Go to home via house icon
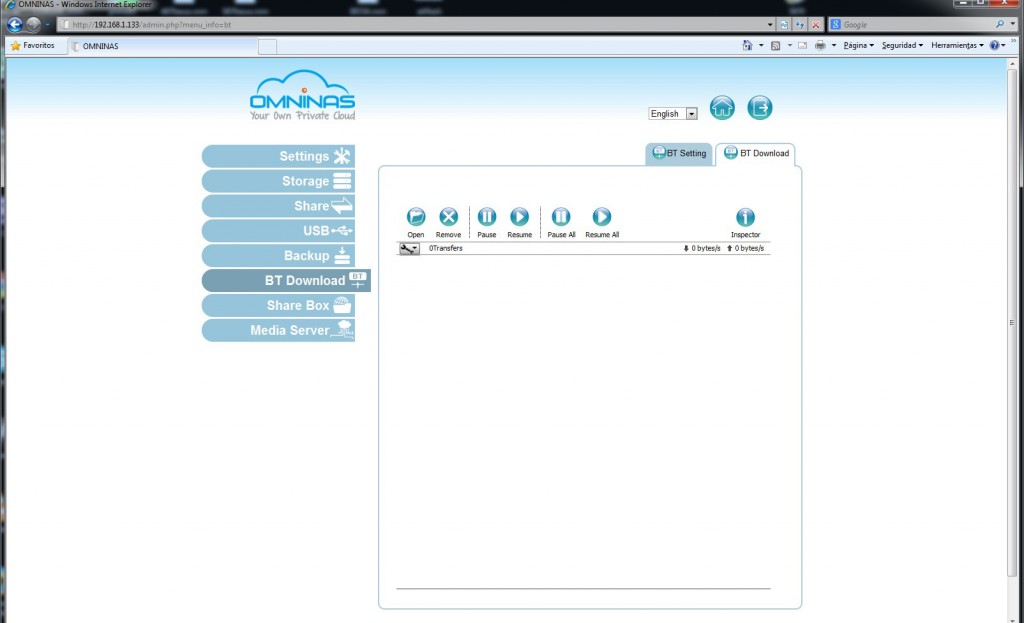The height and width of the screenshot is (623, 1024). (x=722, y=108)
